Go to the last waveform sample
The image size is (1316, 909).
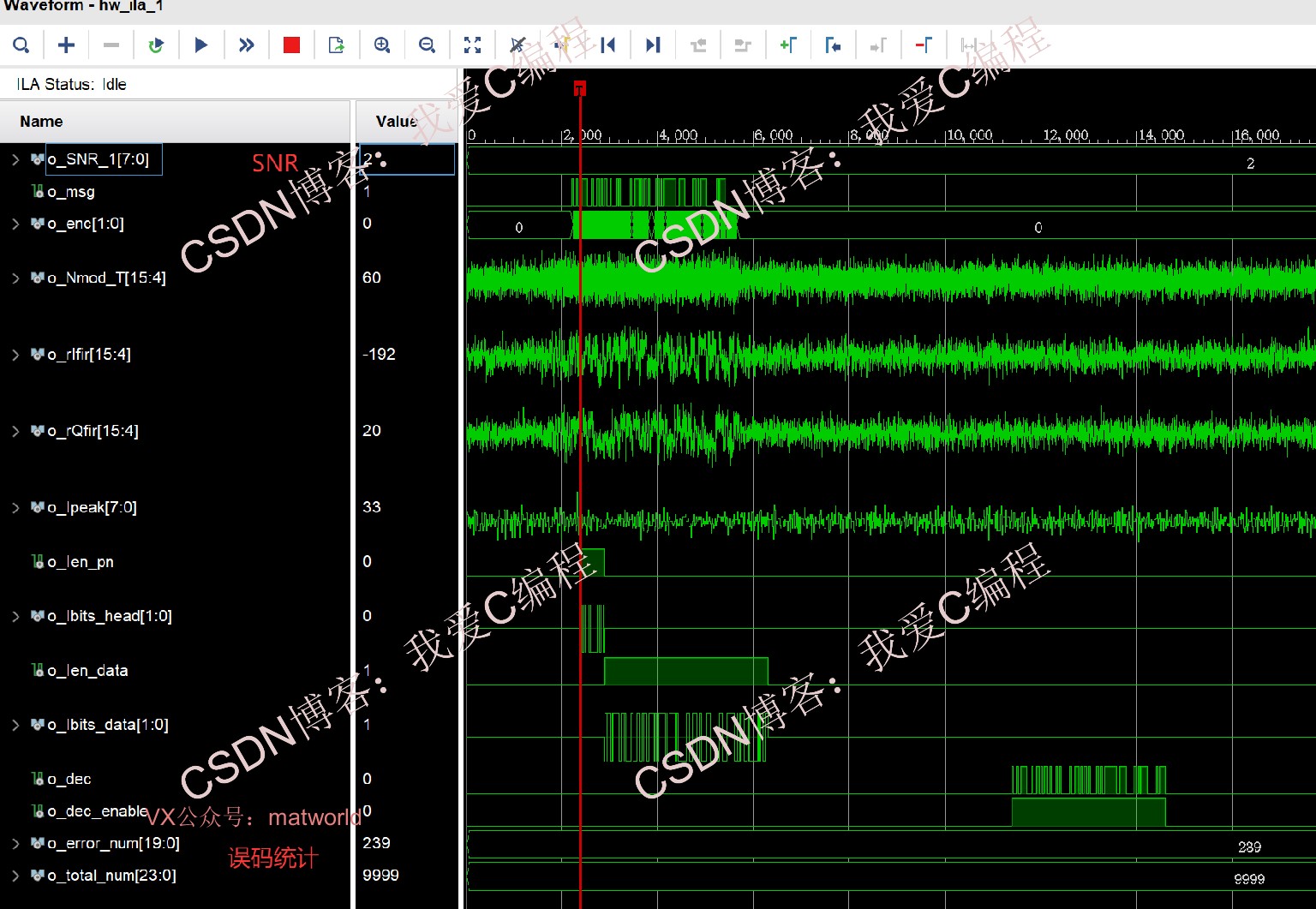point(653,45)
